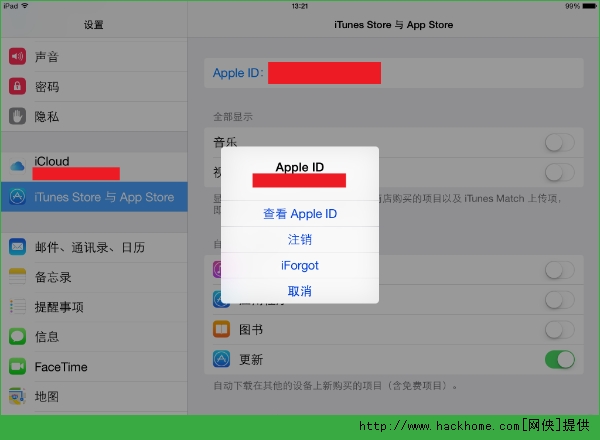Tap the FaceTime camera icon
Viewport: 600px width, 440px height.
[x=17, y=367]
